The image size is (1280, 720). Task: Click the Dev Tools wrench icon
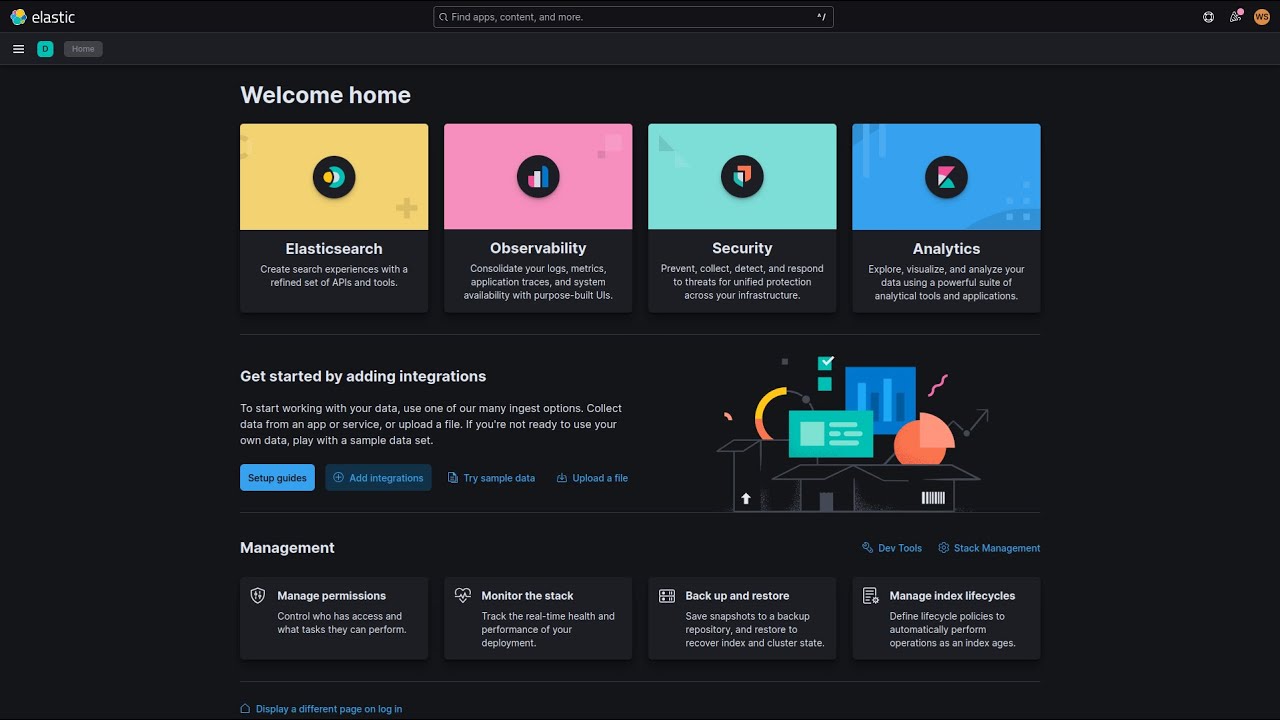pos(868,548)
